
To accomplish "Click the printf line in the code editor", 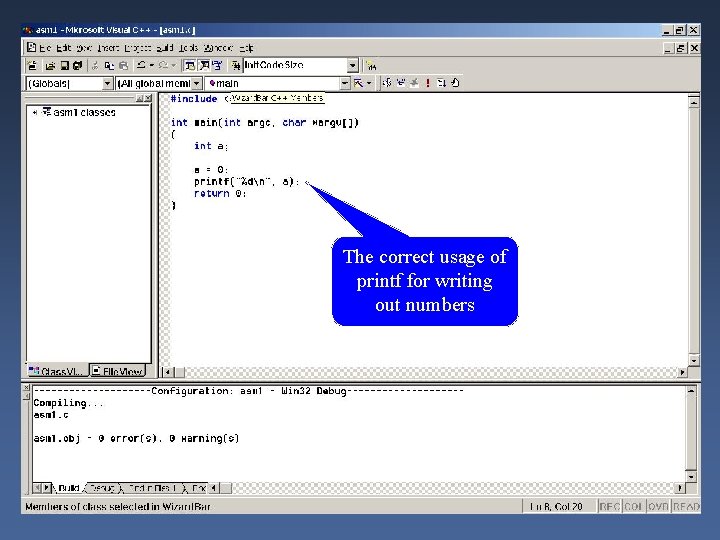I will point(246,182).
